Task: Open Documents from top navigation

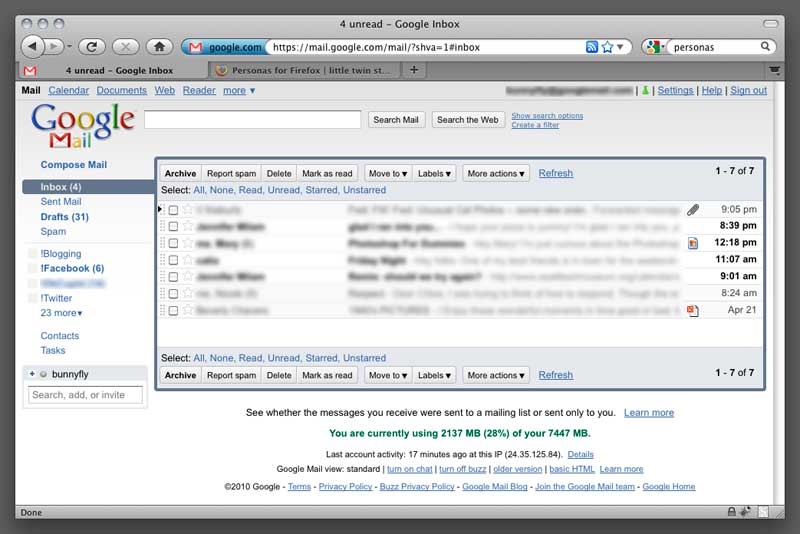Action: pos(121,90)
